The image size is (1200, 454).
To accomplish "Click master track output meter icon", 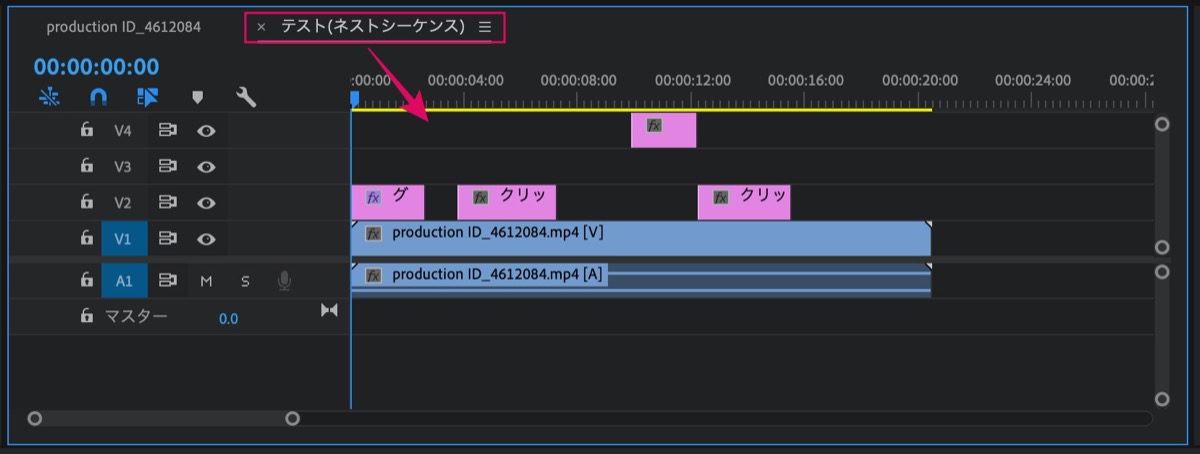I will tap(329, 310).
